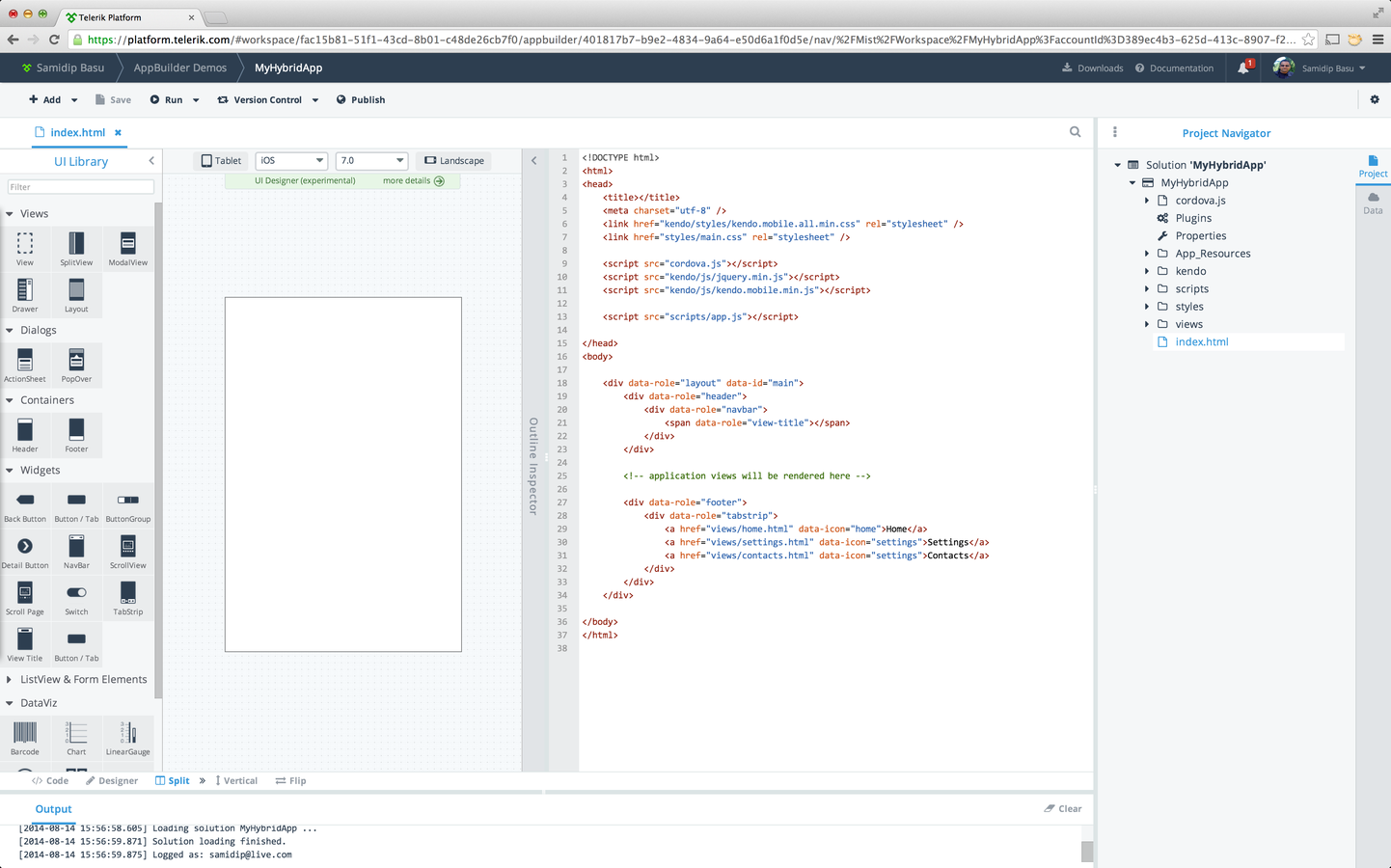
Task: Collapse the UI Library panel
Action: 151,161
